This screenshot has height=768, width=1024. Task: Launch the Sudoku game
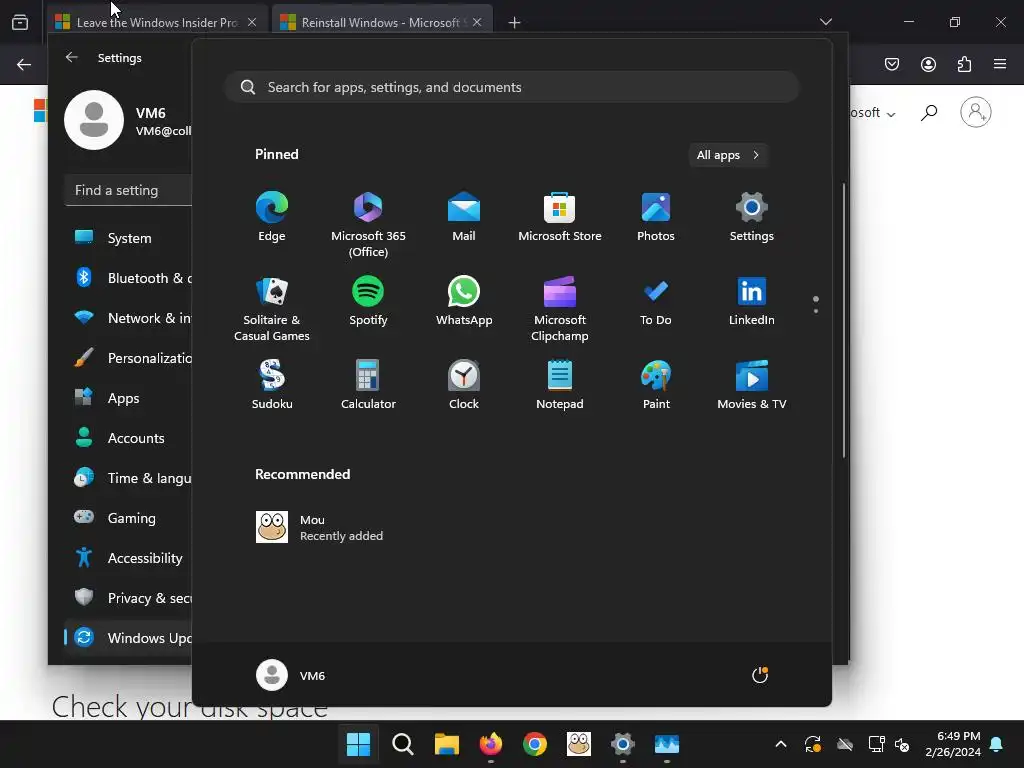click(x=272, y=385)
